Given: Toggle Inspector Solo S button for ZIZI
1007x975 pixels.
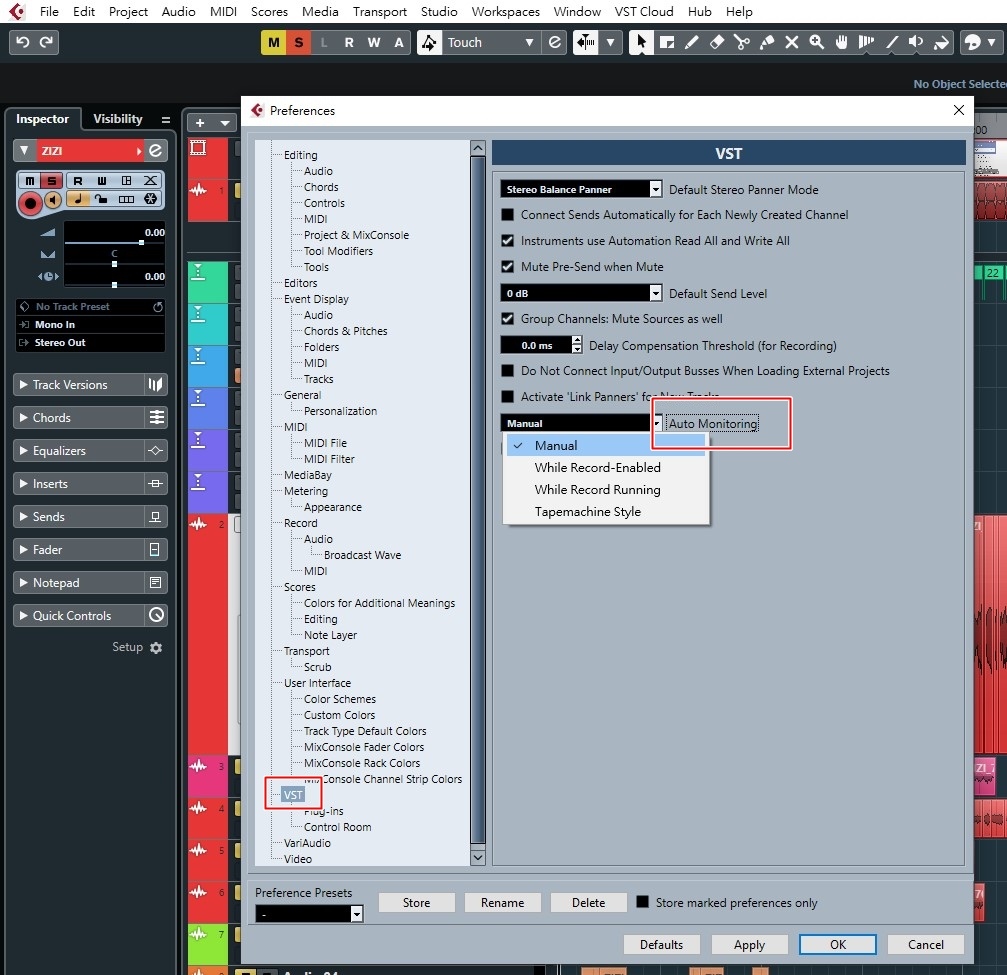Looking at the screenshot, I should tap(53, 180).
